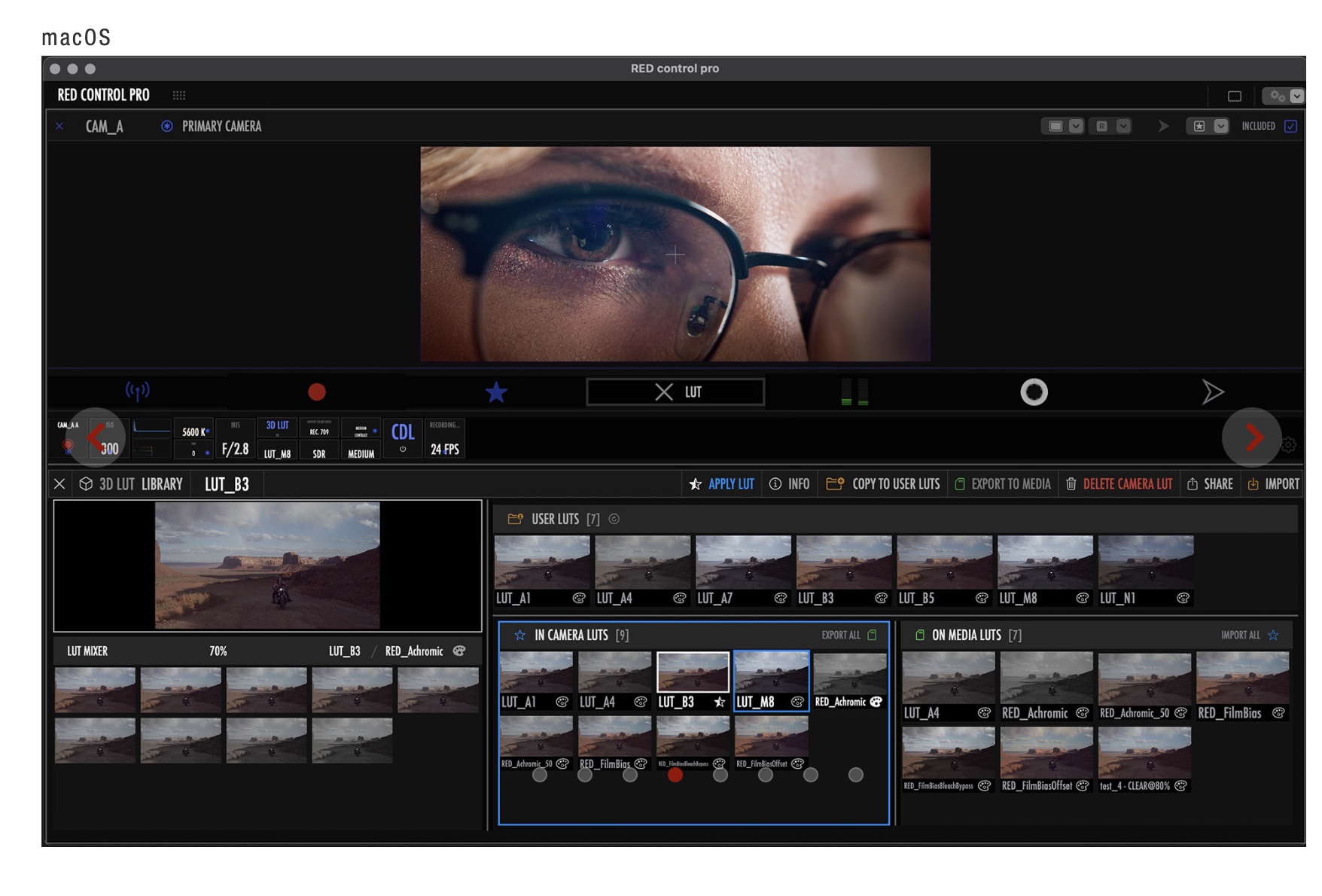Click the red right chevron arrow
The image size is (1322, 896).
coord(1253,437)
